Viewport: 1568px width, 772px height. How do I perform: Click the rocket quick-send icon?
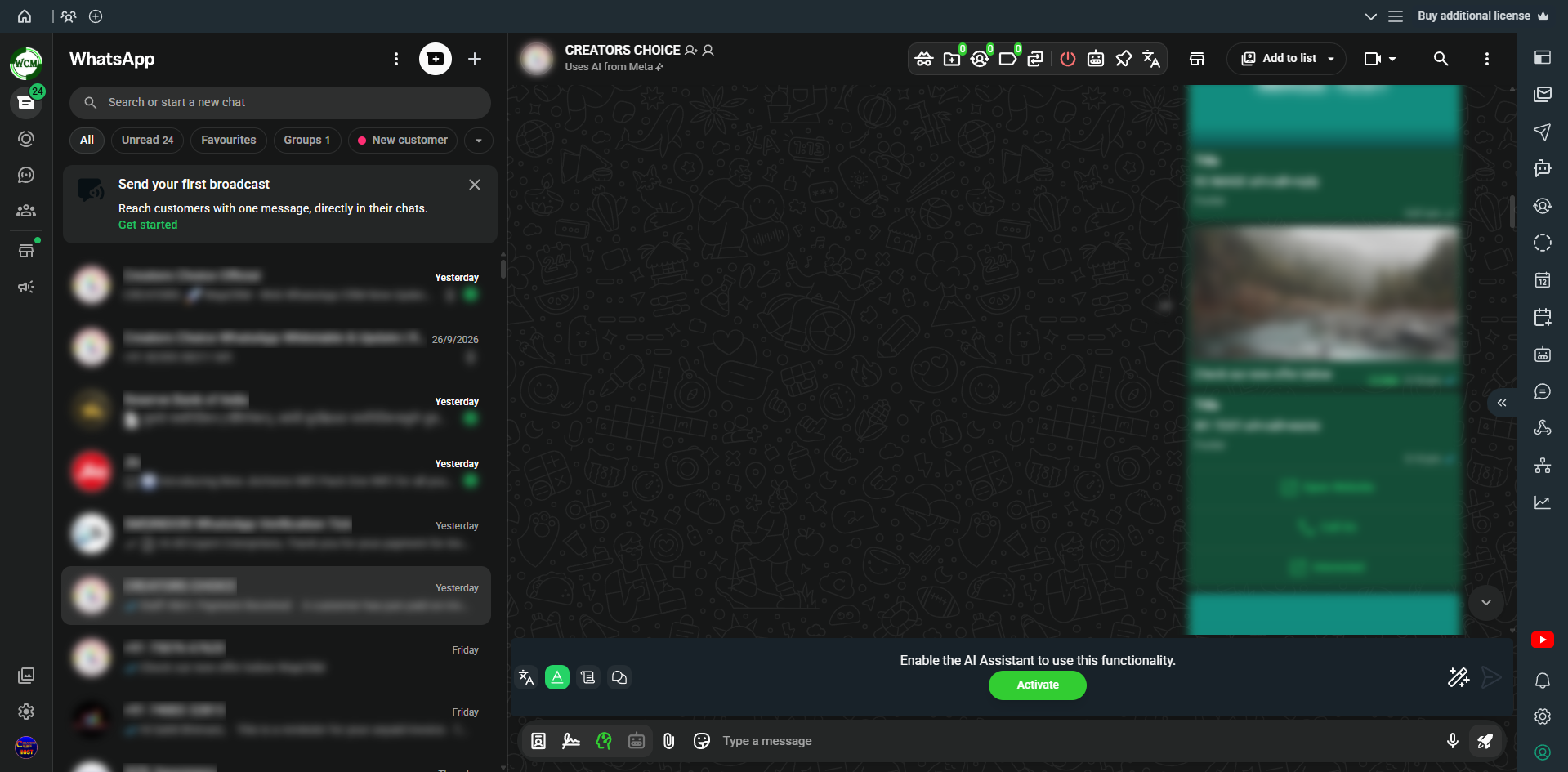(1485, 741)
